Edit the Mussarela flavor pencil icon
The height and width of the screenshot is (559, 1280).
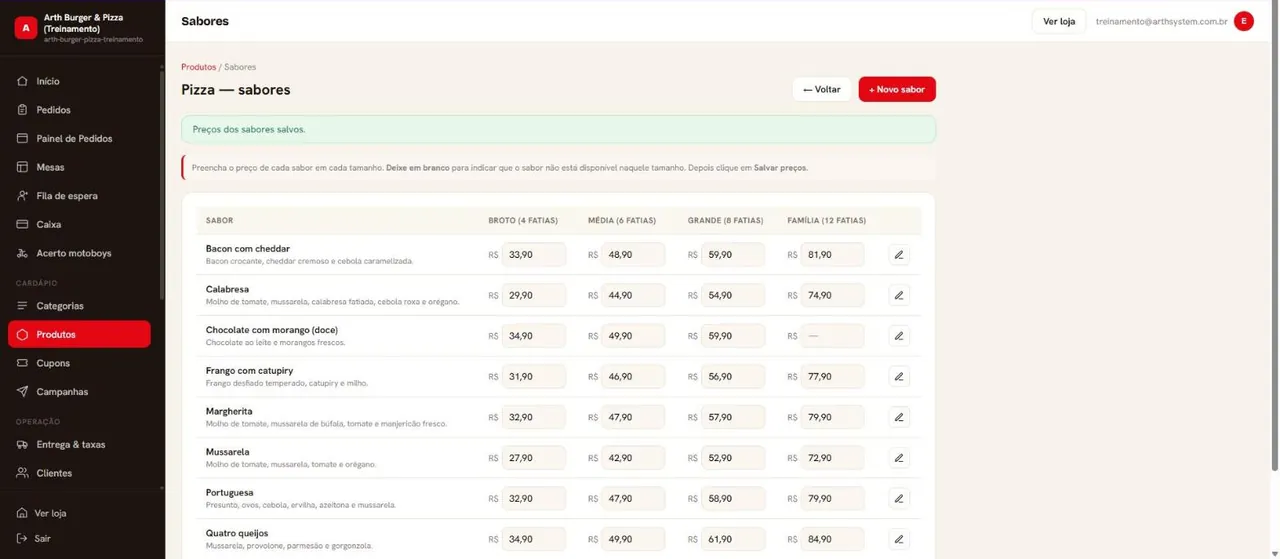click(899, 458)
